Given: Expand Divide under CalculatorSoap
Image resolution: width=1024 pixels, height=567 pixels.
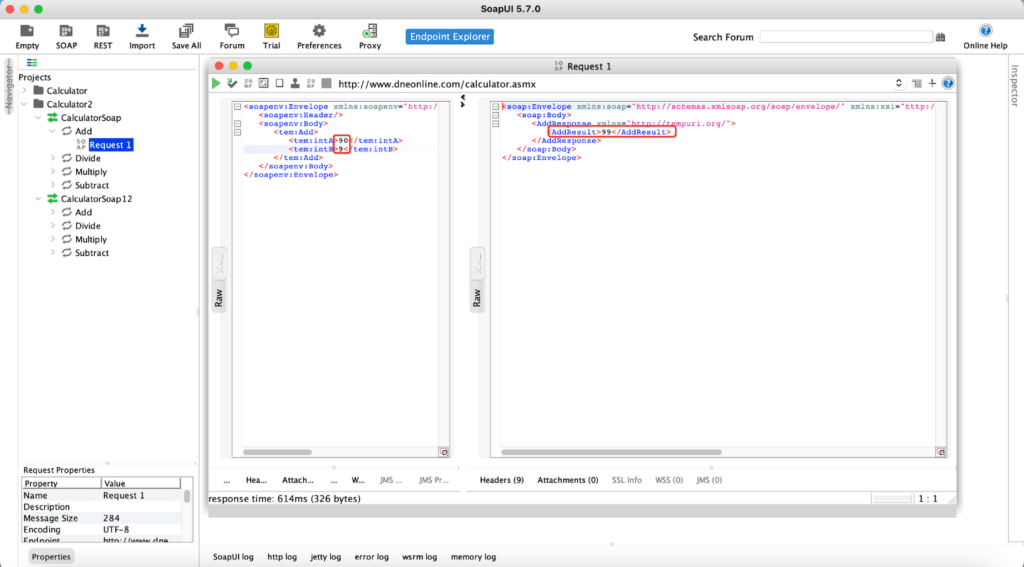Looking at the screenshot, I should coord(52,158).
